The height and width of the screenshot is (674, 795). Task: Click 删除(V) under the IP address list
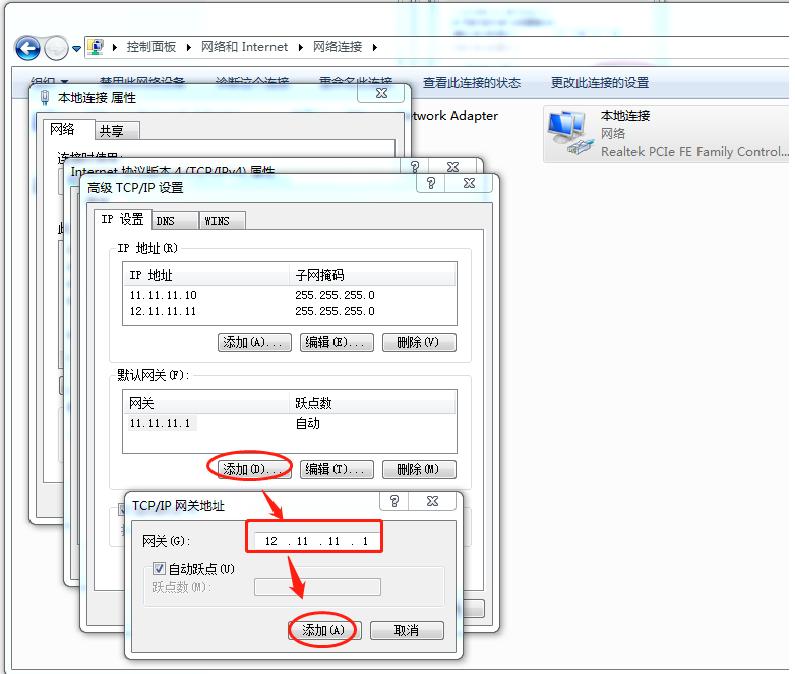pos(419,342)
